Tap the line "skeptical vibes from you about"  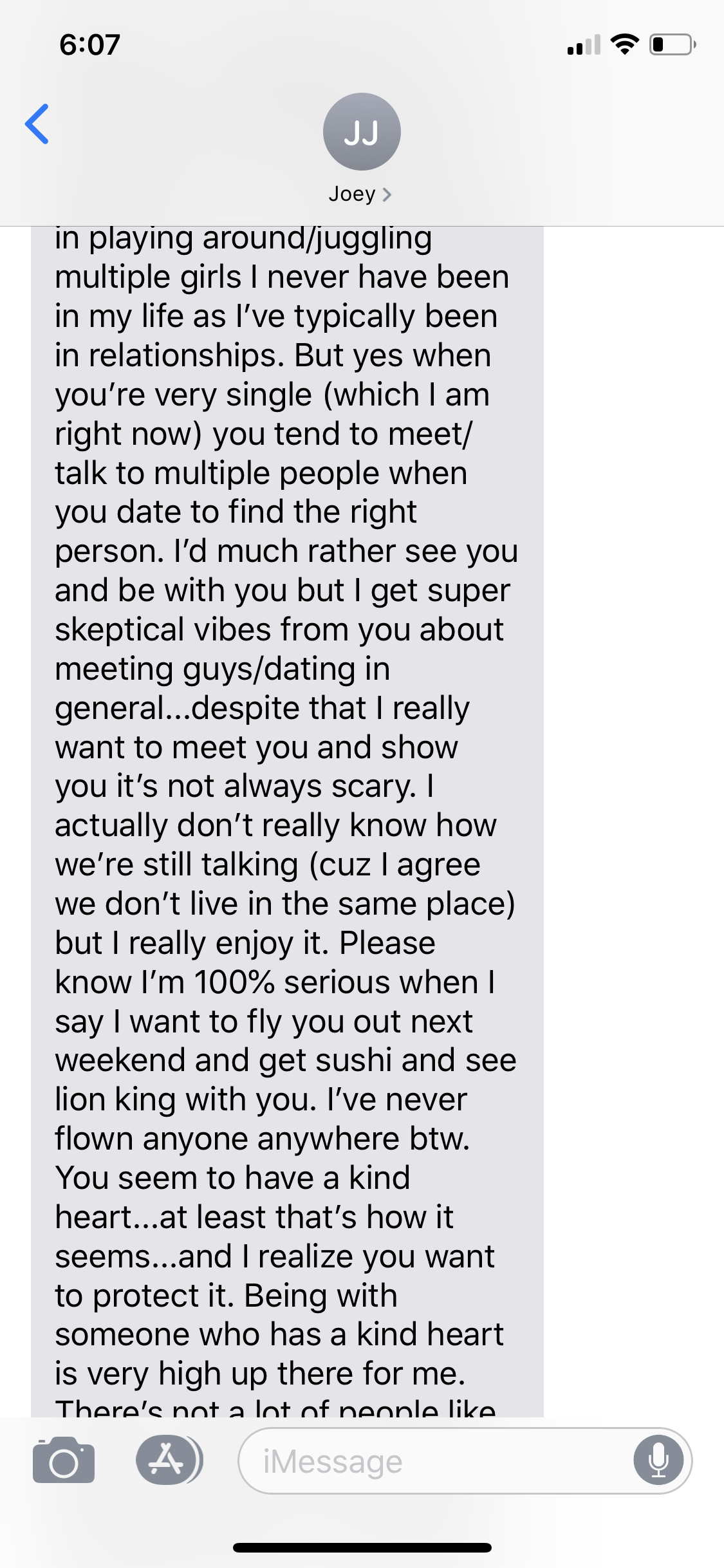(279, 630)
